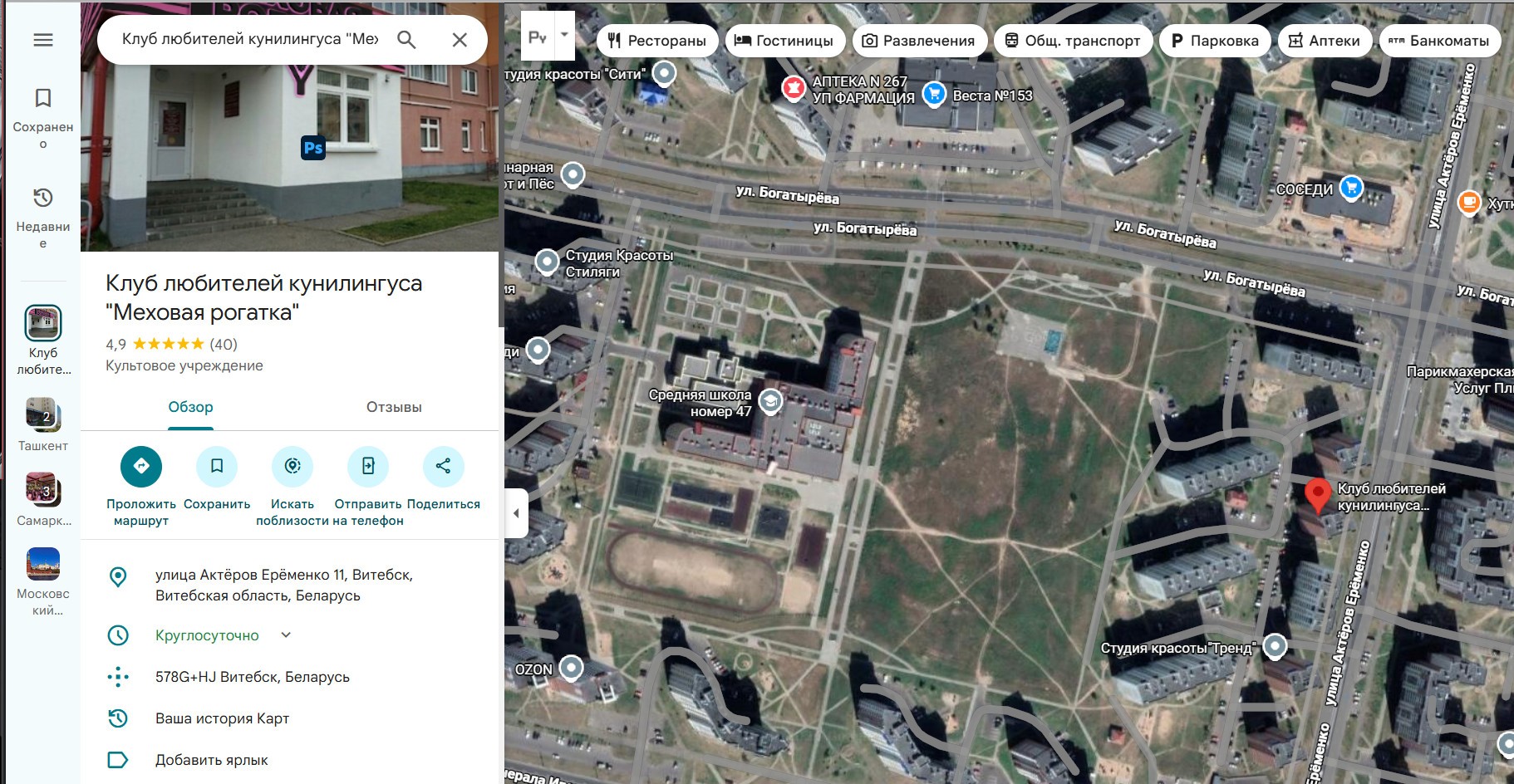This screenshot has height=784, width=1514.
Task: Open the Недавние recent history
Action: 43,218
